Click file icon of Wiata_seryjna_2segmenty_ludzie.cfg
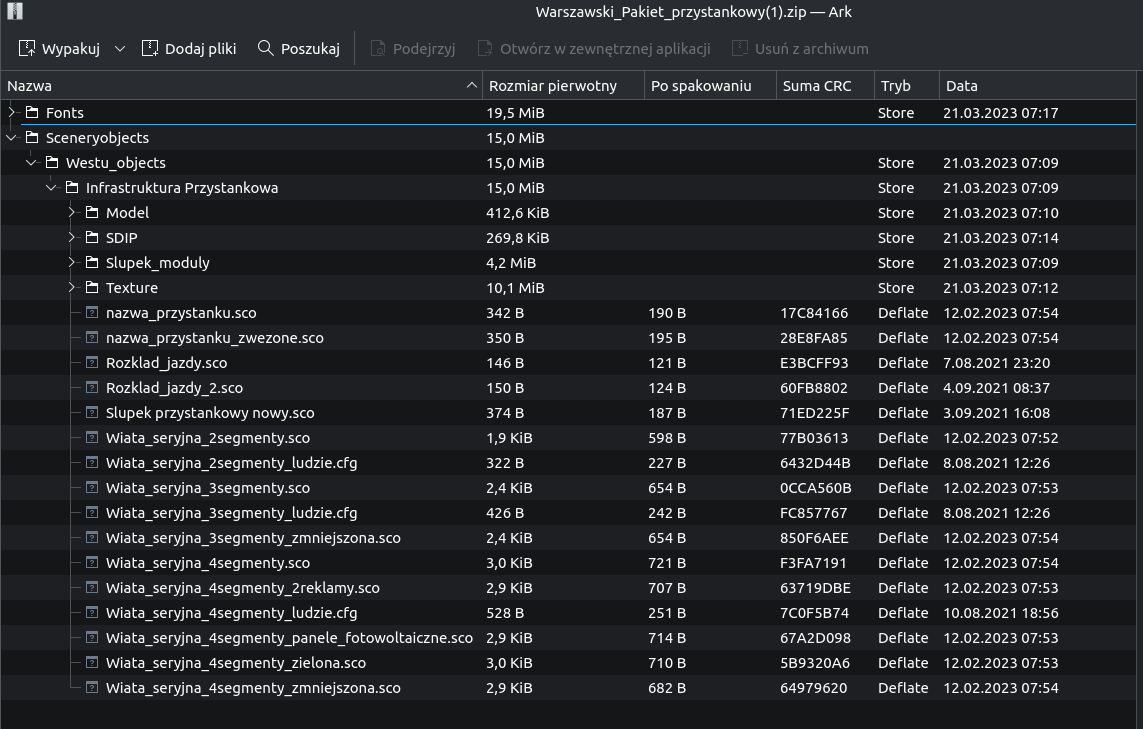This screenshot has width=1143, height=729. coord(92,462)
